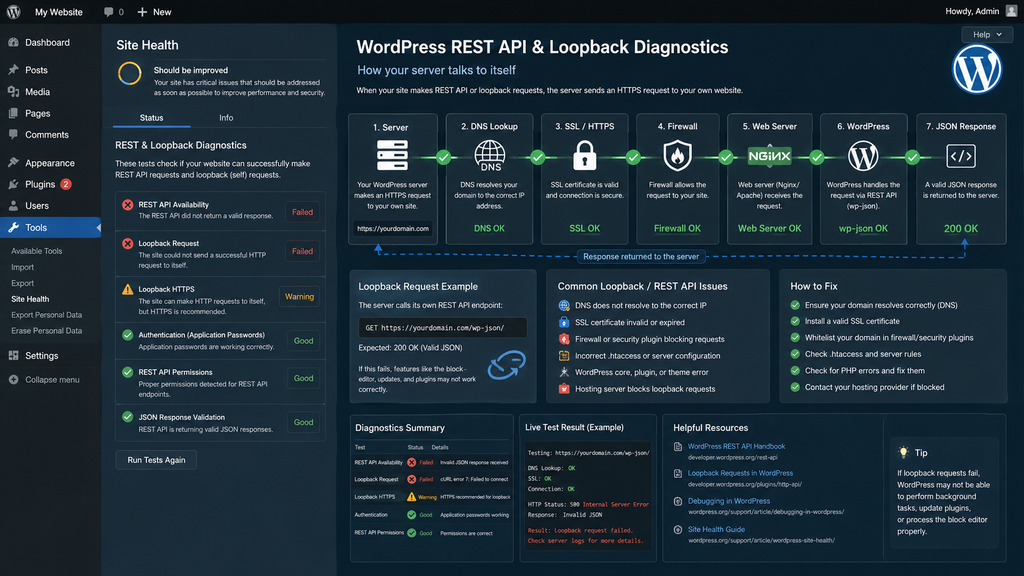
Task: Click the Tools wrench icon
Action: click(x=13, y=227)
